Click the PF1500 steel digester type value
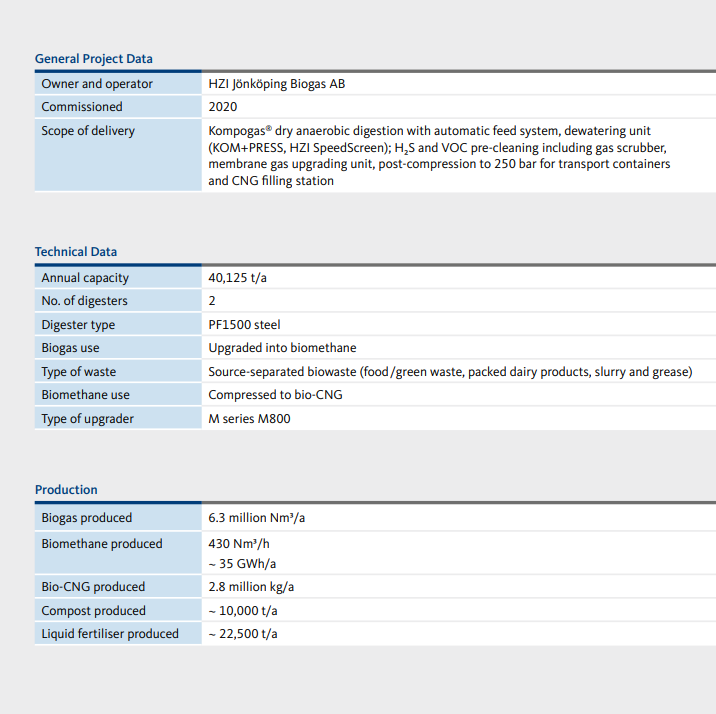This screenshot has height=714, width=716. [244, 325]
